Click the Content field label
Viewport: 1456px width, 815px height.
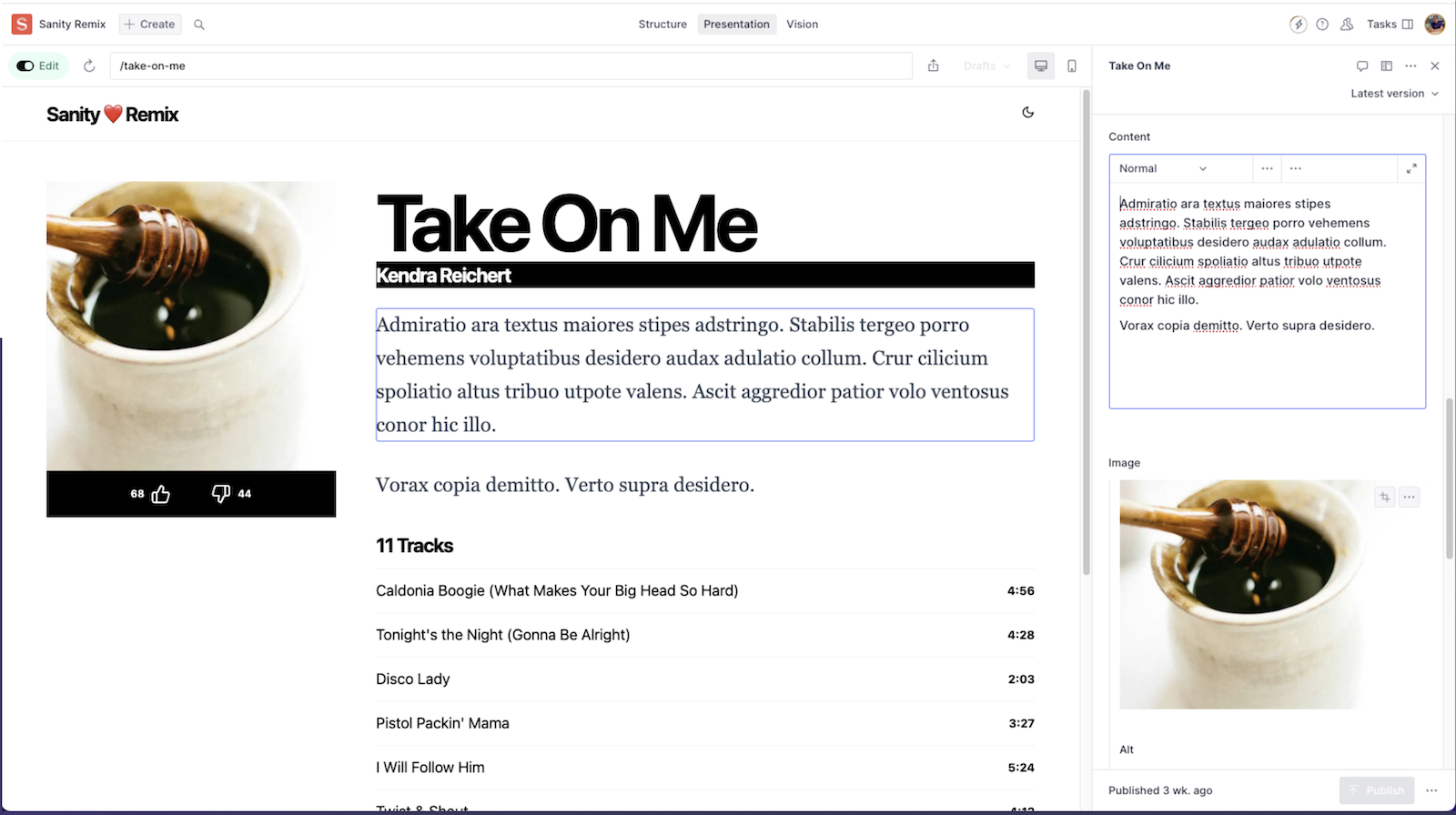coord(1129,136)
